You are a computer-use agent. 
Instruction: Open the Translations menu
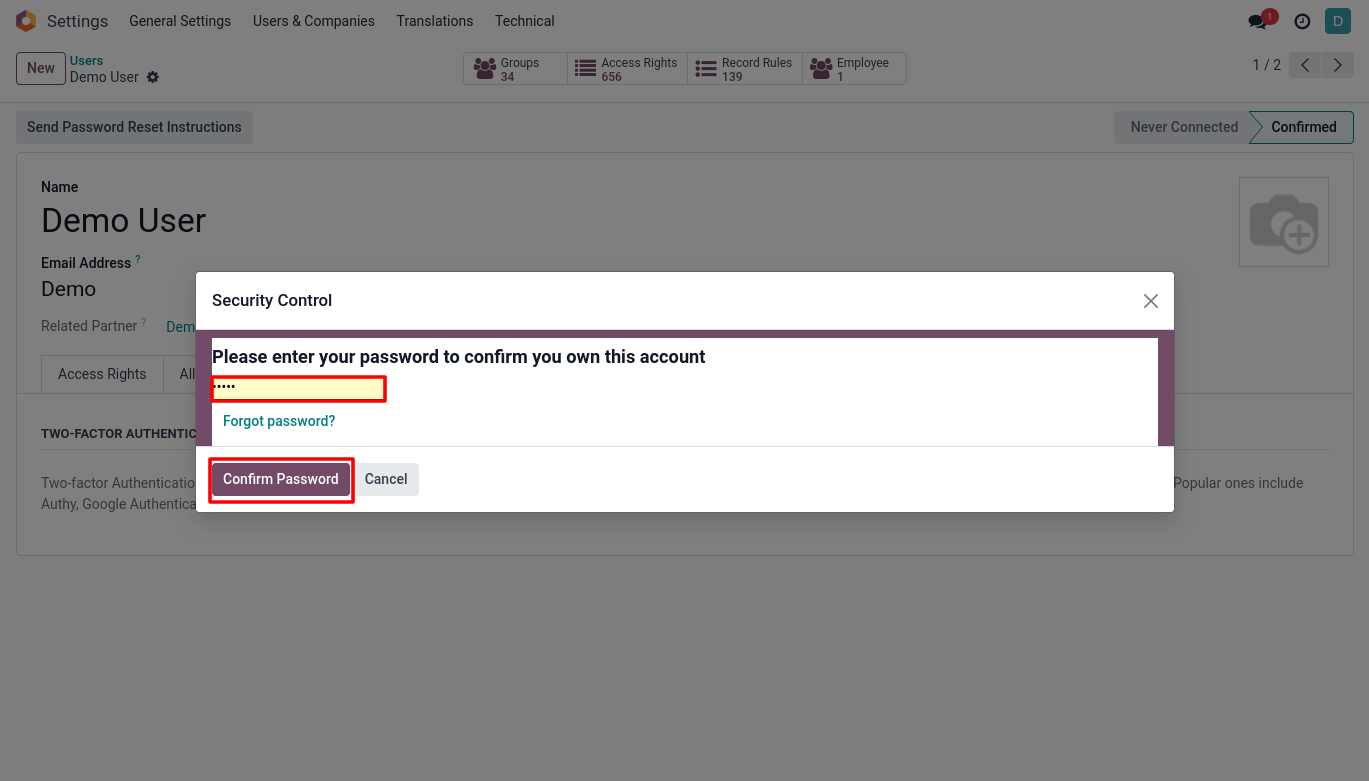pyautogui.click(x=435, y=21)
